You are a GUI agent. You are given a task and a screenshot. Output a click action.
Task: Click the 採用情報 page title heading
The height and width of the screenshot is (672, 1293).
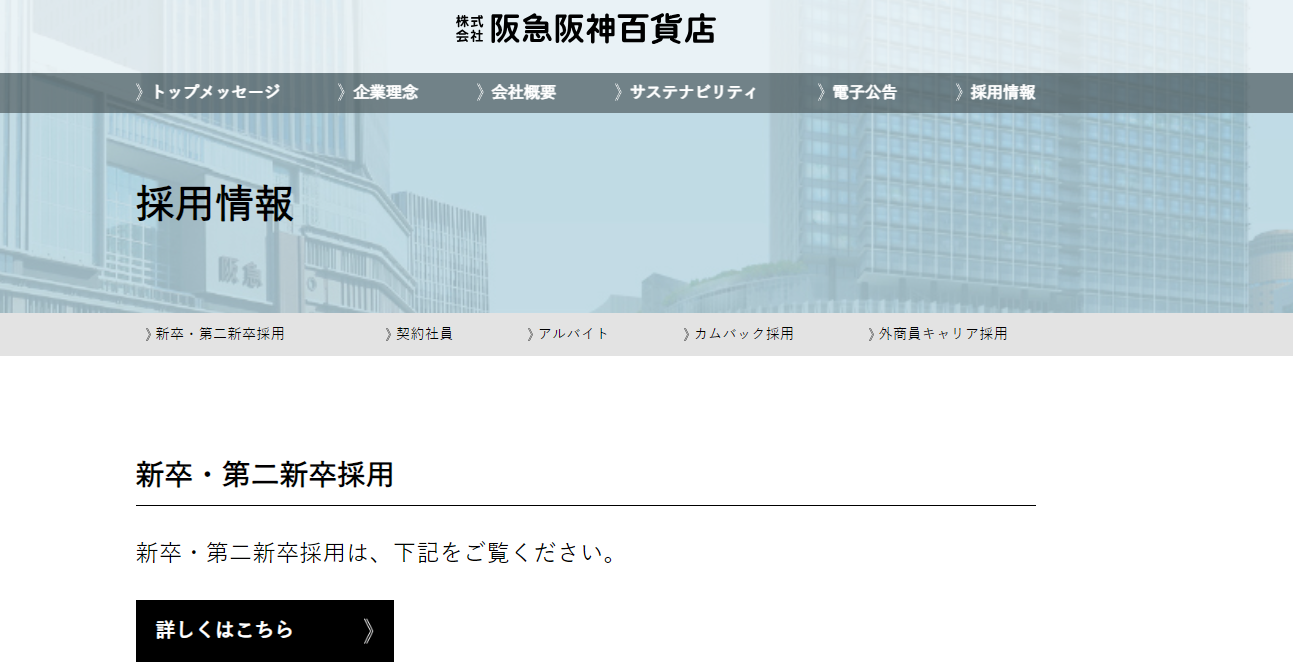215,204
